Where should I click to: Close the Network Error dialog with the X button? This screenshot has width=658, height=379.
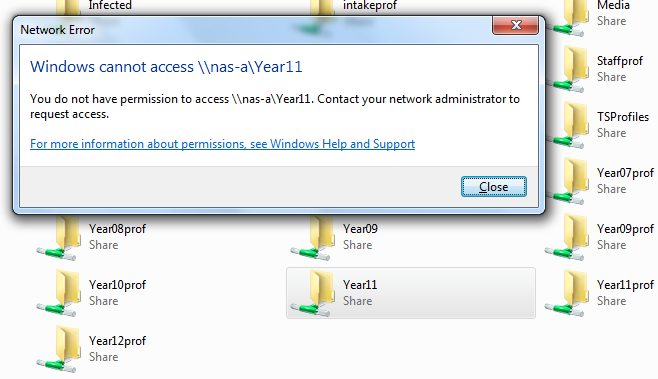coord(516,25)
